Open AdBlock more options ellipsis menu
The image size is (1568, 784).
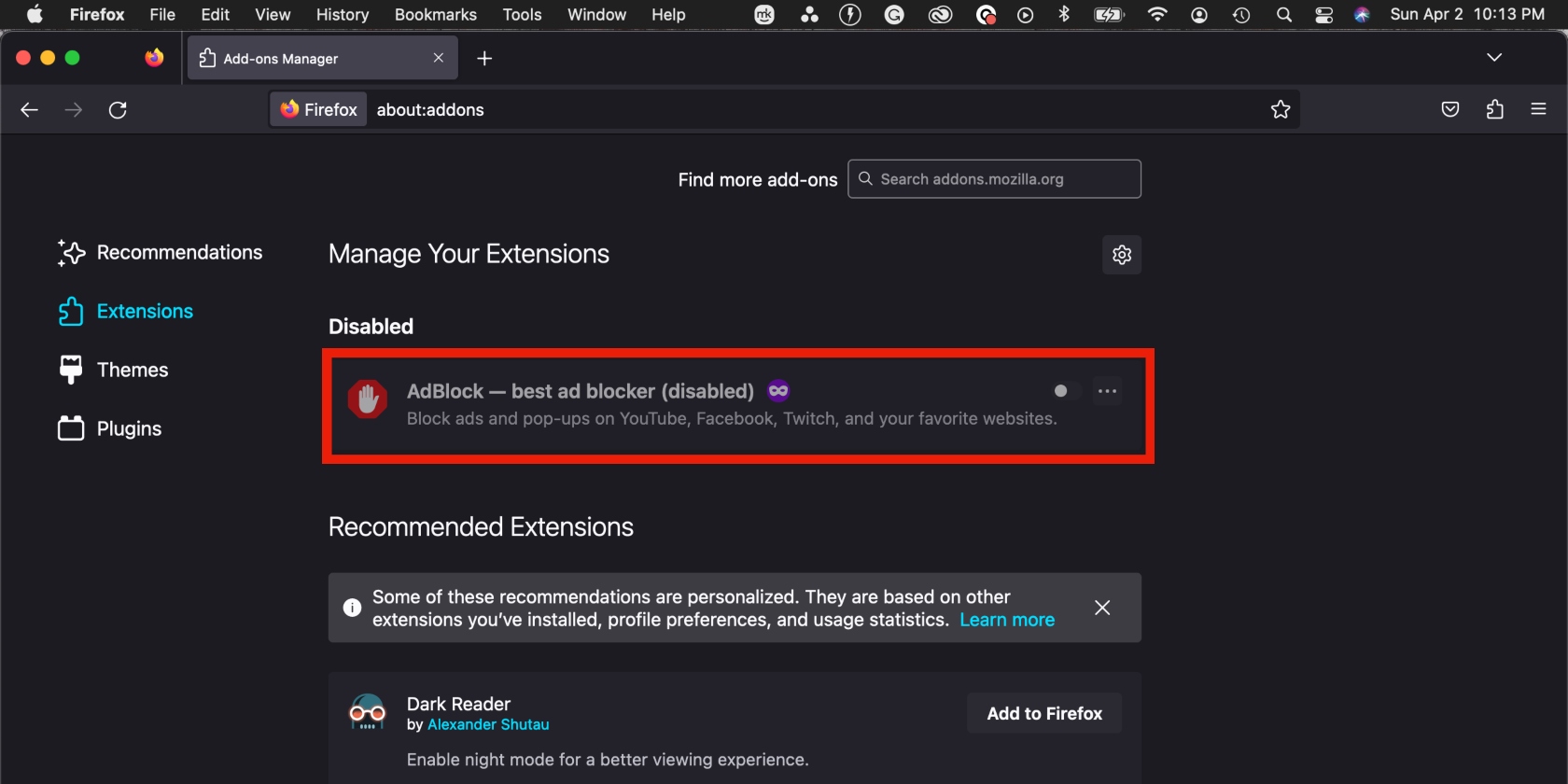pos(1108,391)
